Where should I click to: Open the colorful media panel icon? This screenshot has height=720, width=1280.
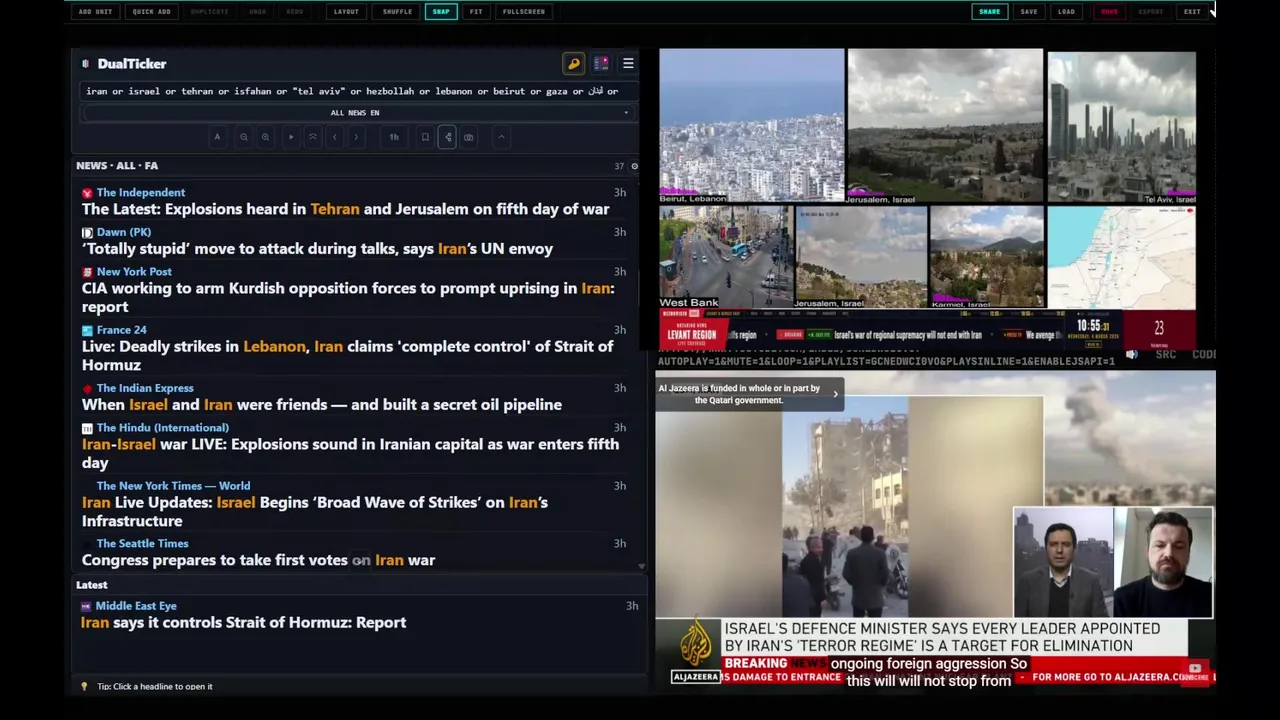point(601,64)
